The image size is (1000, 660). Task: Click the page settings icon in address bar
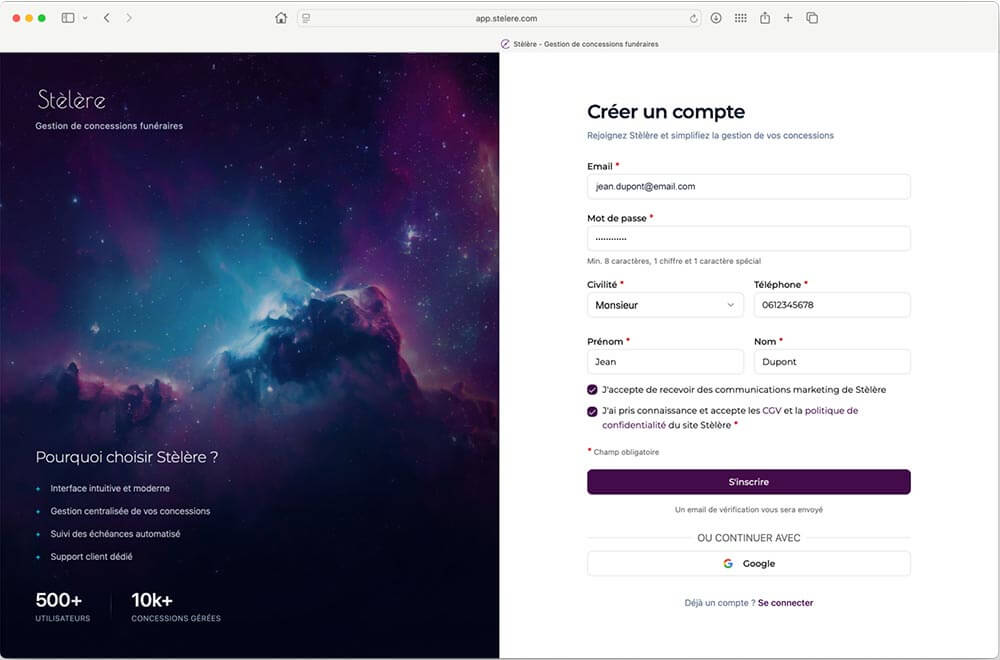[306, 18]
